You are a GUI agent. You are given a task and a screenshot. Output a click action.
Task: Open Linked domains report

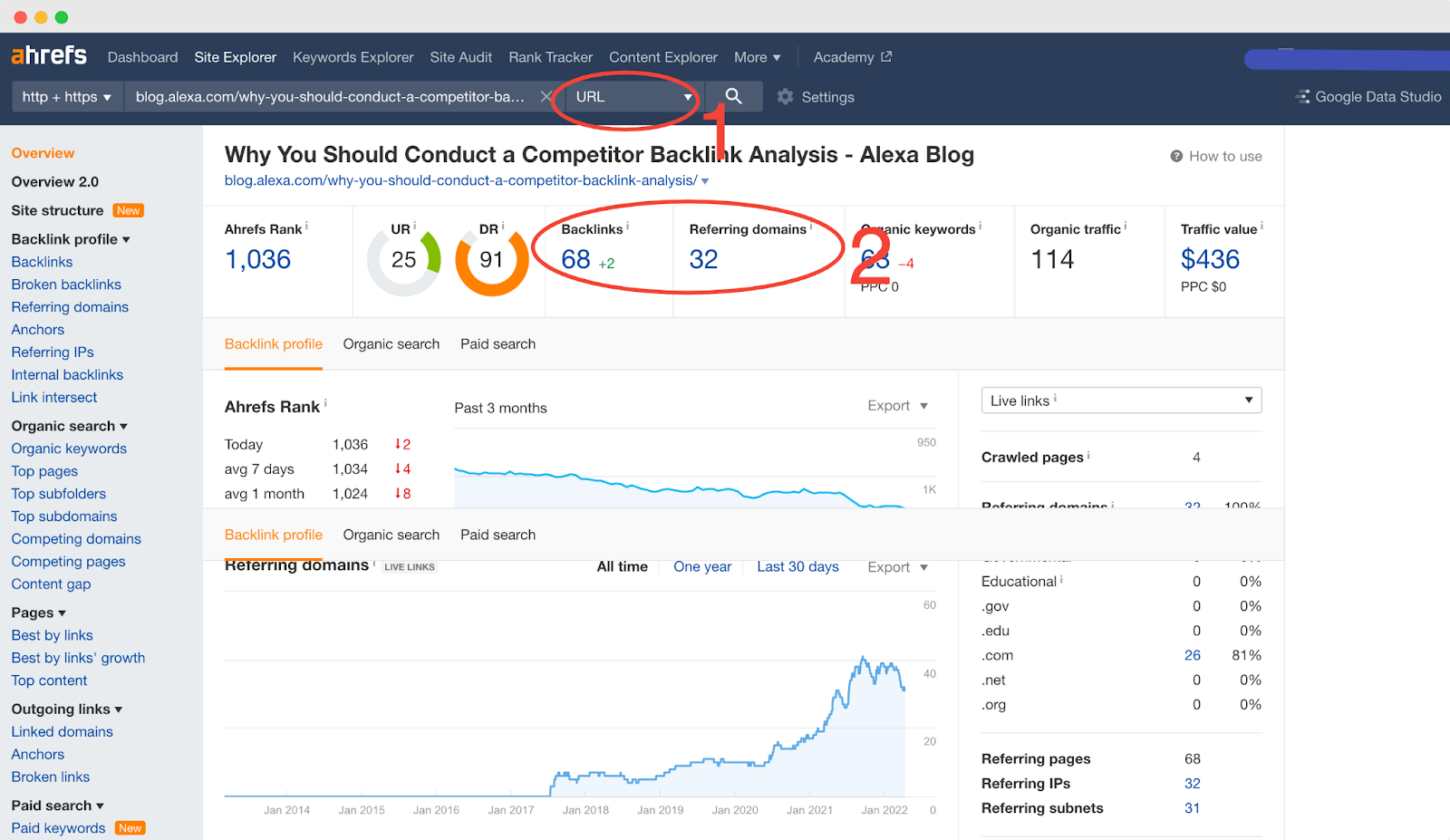pyautogui.click(x=63, y=731)
